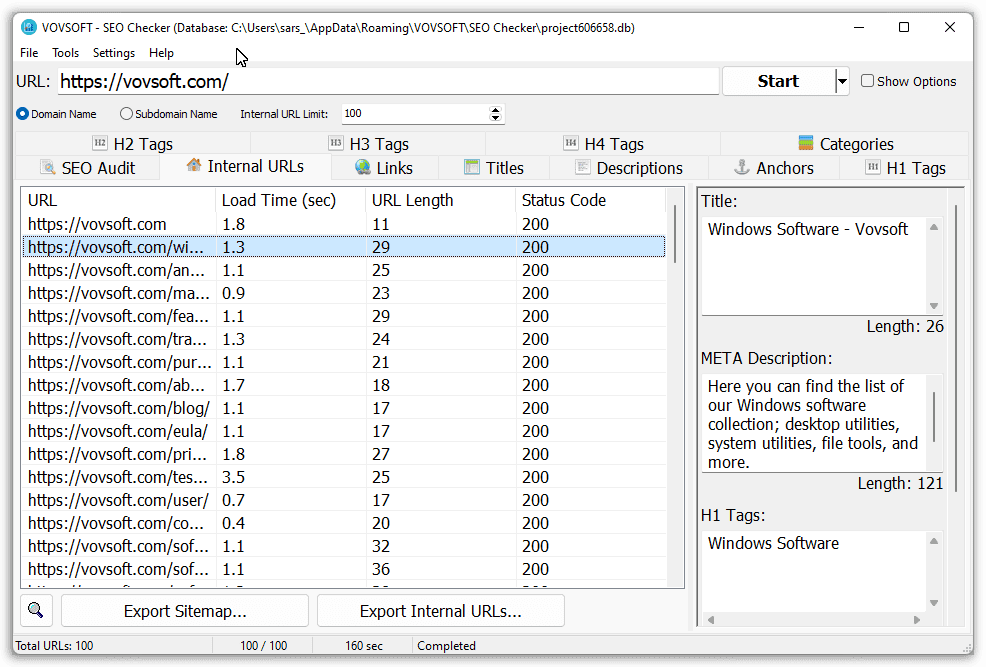The height and width of the screenshot is (667, 986).
Task: Sort by URL Length column header
Action: (x=440, y=200)
